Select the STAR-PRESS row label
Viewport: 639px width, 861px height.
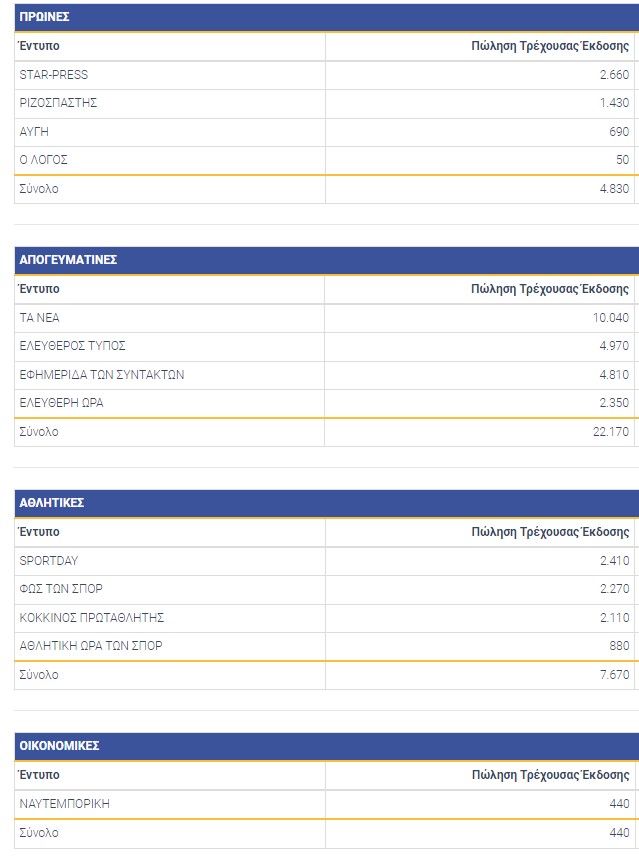(54, 75)
